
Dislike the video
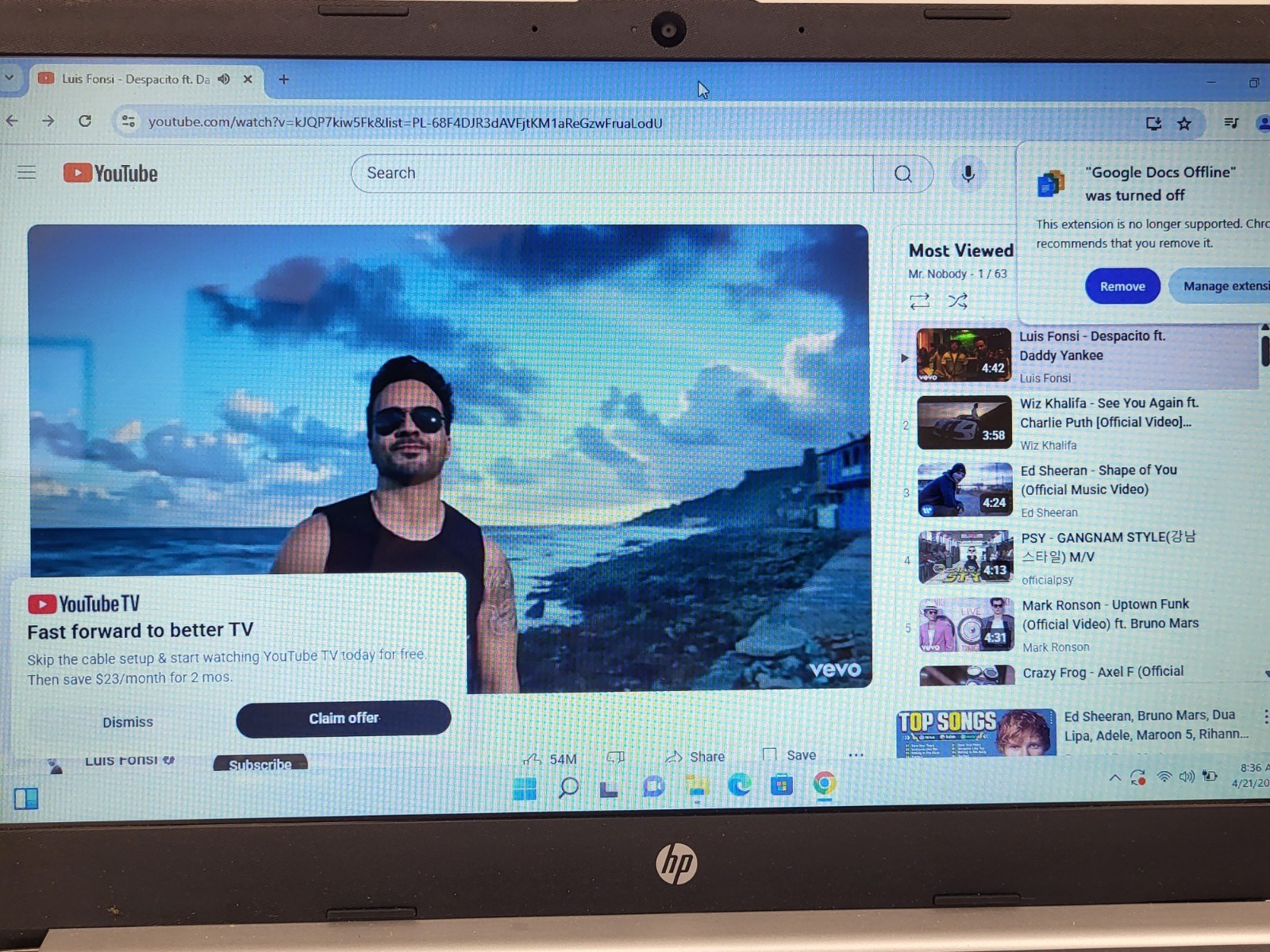[x=615, y=757]
